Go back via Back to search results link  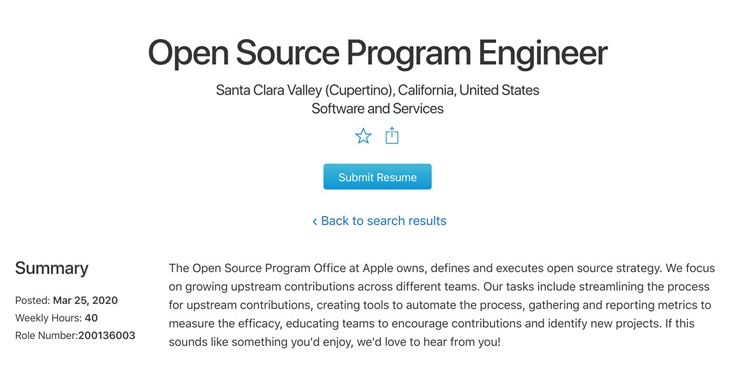379,221
